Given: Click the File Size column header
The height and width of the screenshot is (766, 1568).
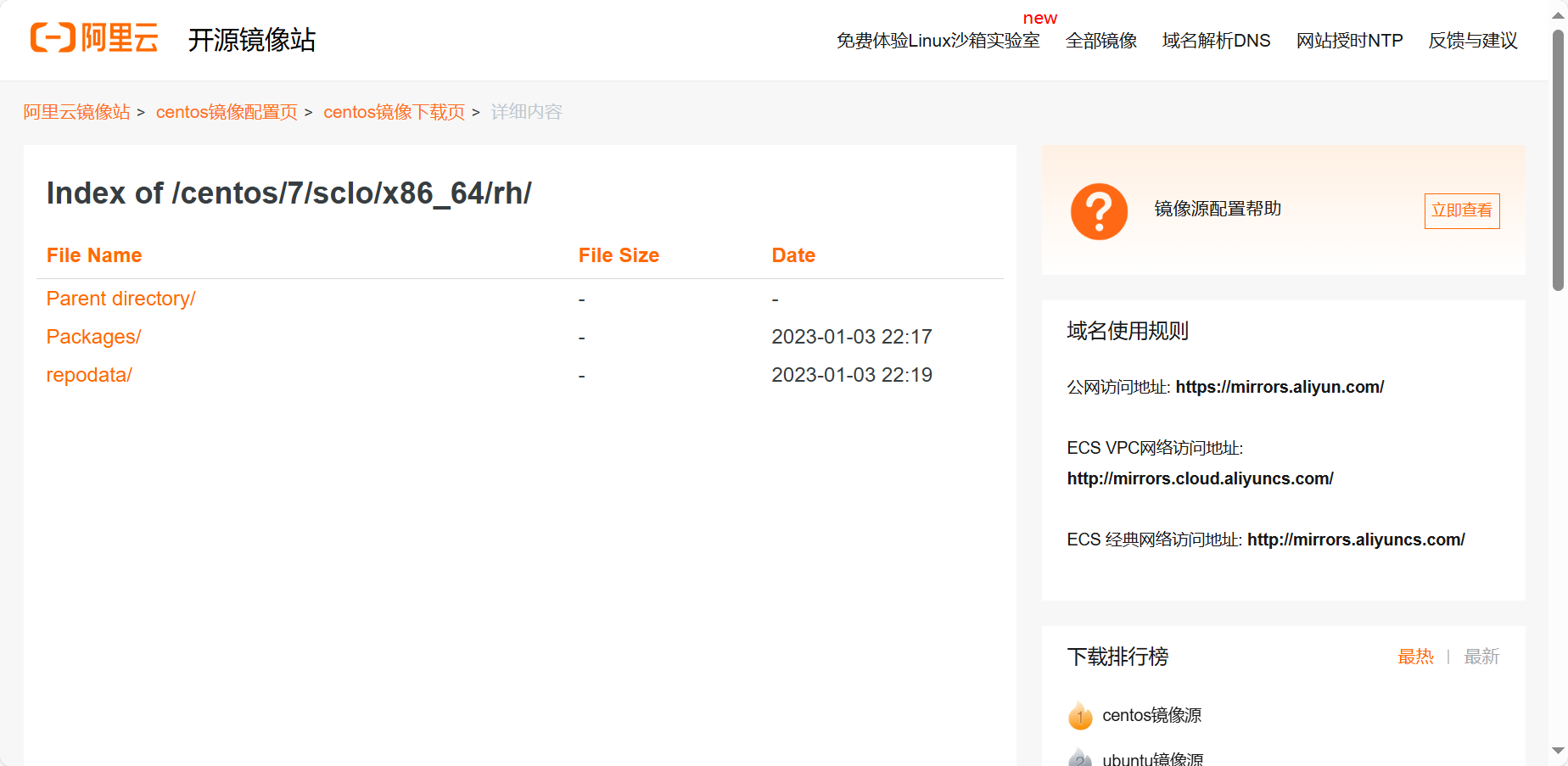Looking at the screenshot, I should click(619, 255).
